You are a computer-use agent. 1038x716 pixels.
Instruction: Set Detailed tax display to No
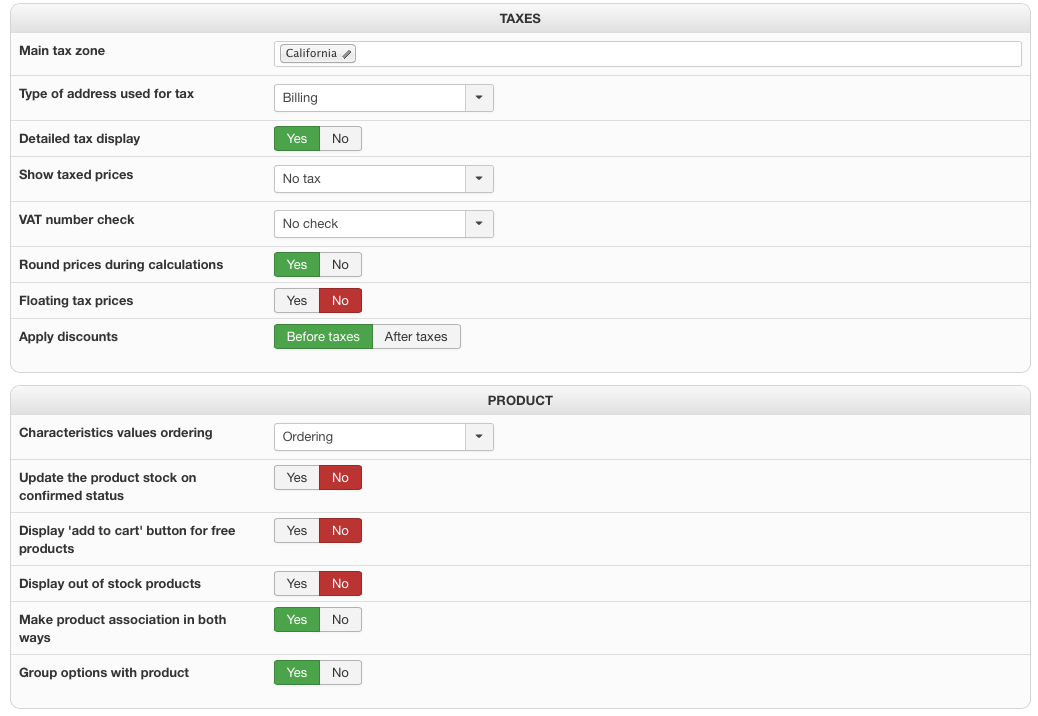(x=340, y=139)
